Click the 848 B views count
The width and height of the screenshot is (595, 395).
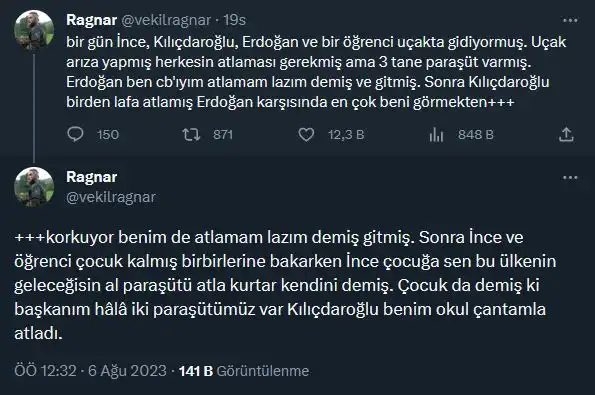(x=476, y=135)
